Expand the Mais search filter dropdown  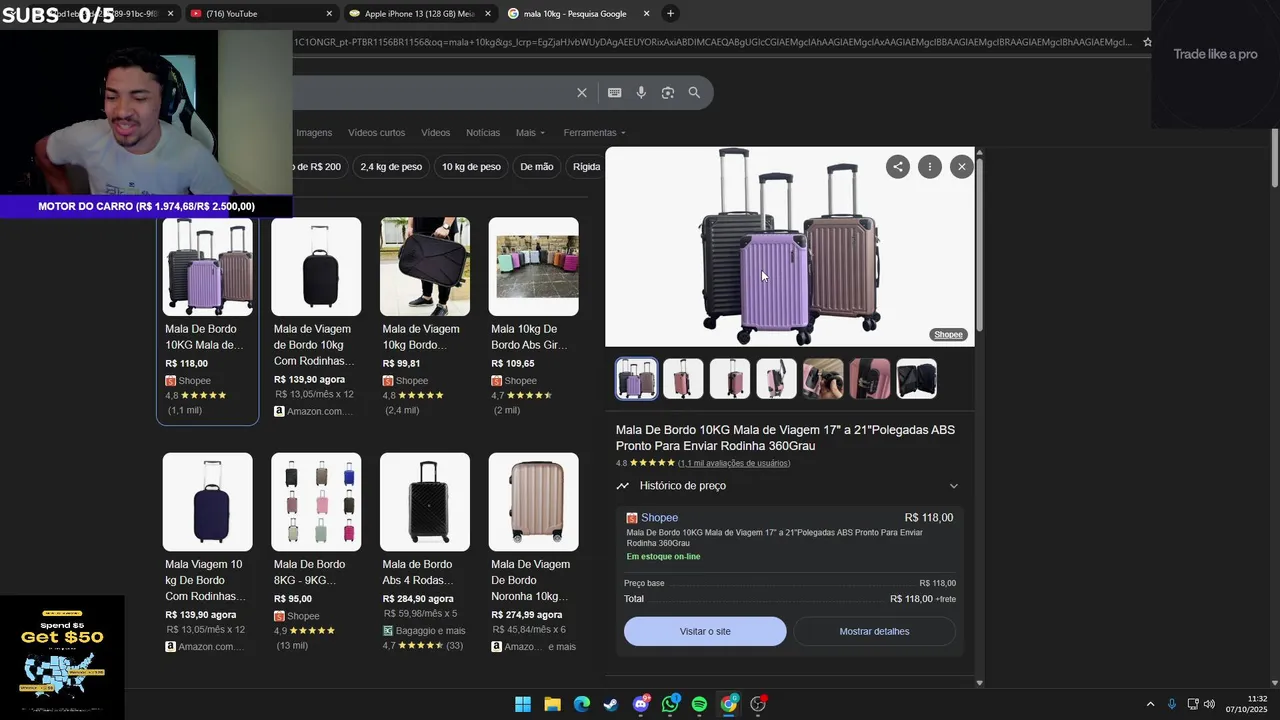click(x=530, y=133)
